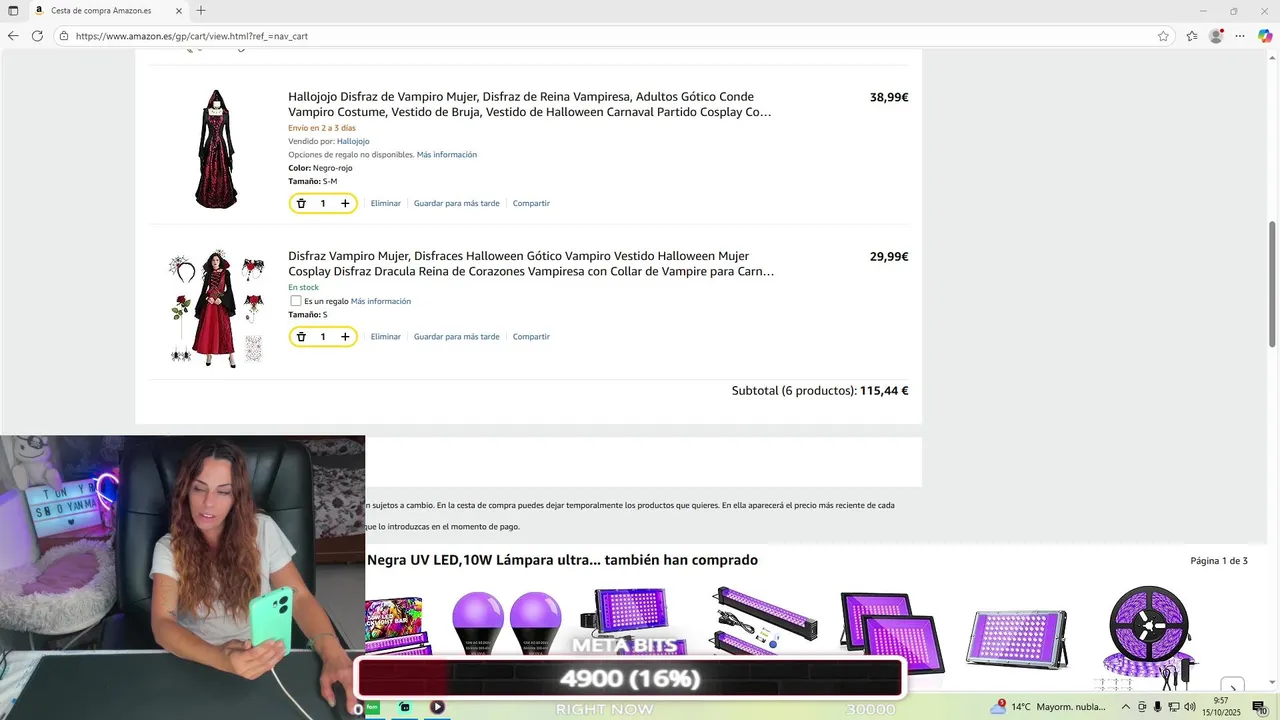Click the Meet Now camera tray icon
Image resolution: width=1280 pixels, height=720 pixels.
(1142, 707)
